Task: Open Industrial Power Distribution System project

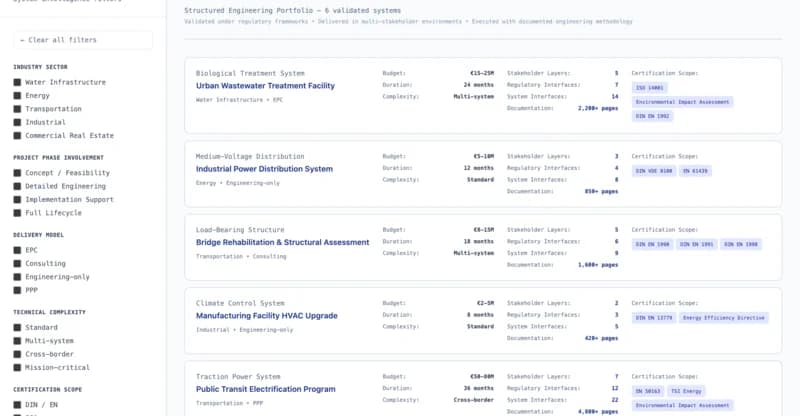Action: [264, 169]
